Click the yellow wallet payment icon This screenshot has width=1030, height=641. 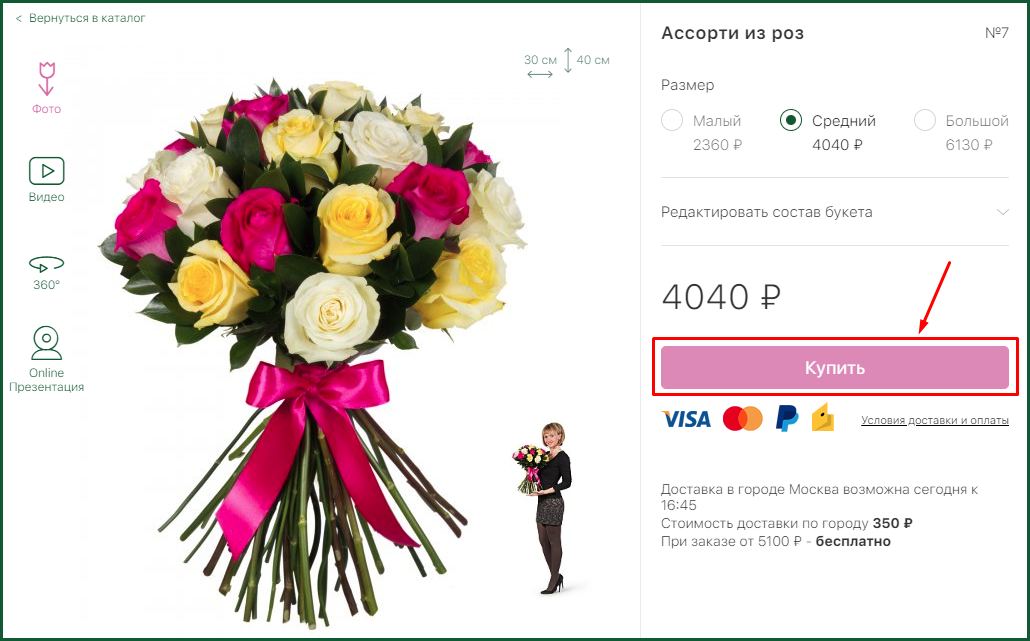822,418
